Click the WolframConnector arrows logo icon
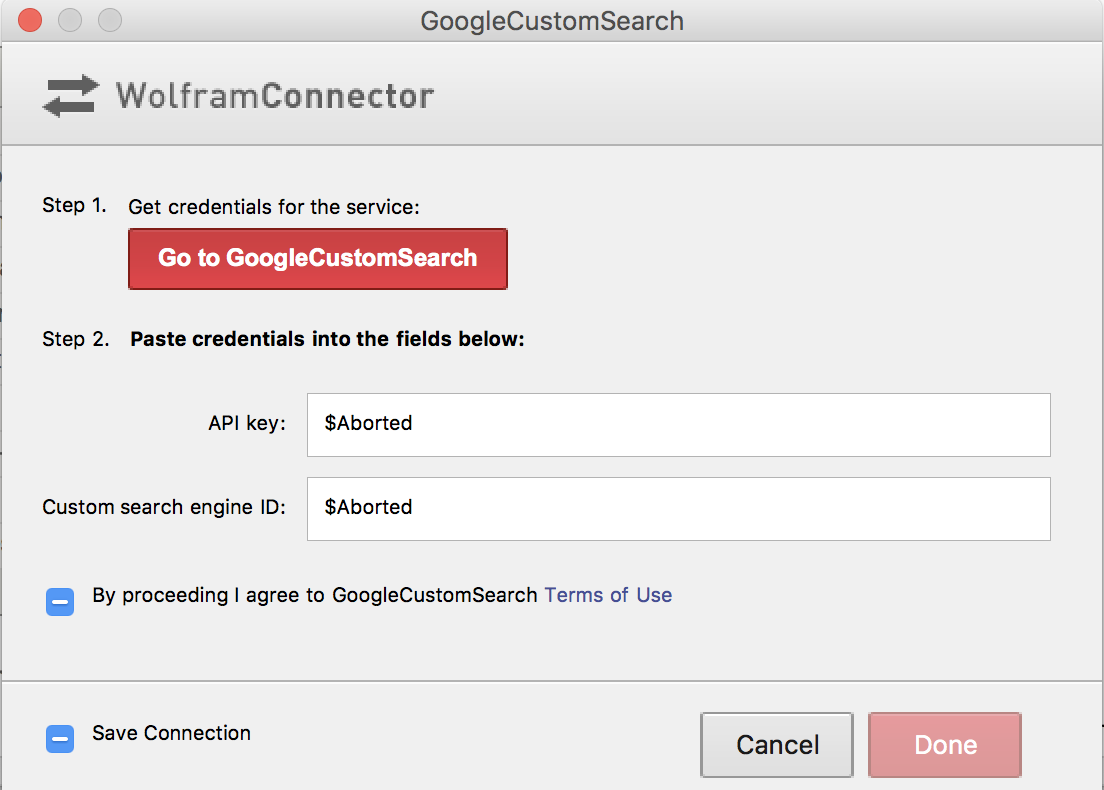Viewport: 1104px width, 790px height. click(71, 96)
